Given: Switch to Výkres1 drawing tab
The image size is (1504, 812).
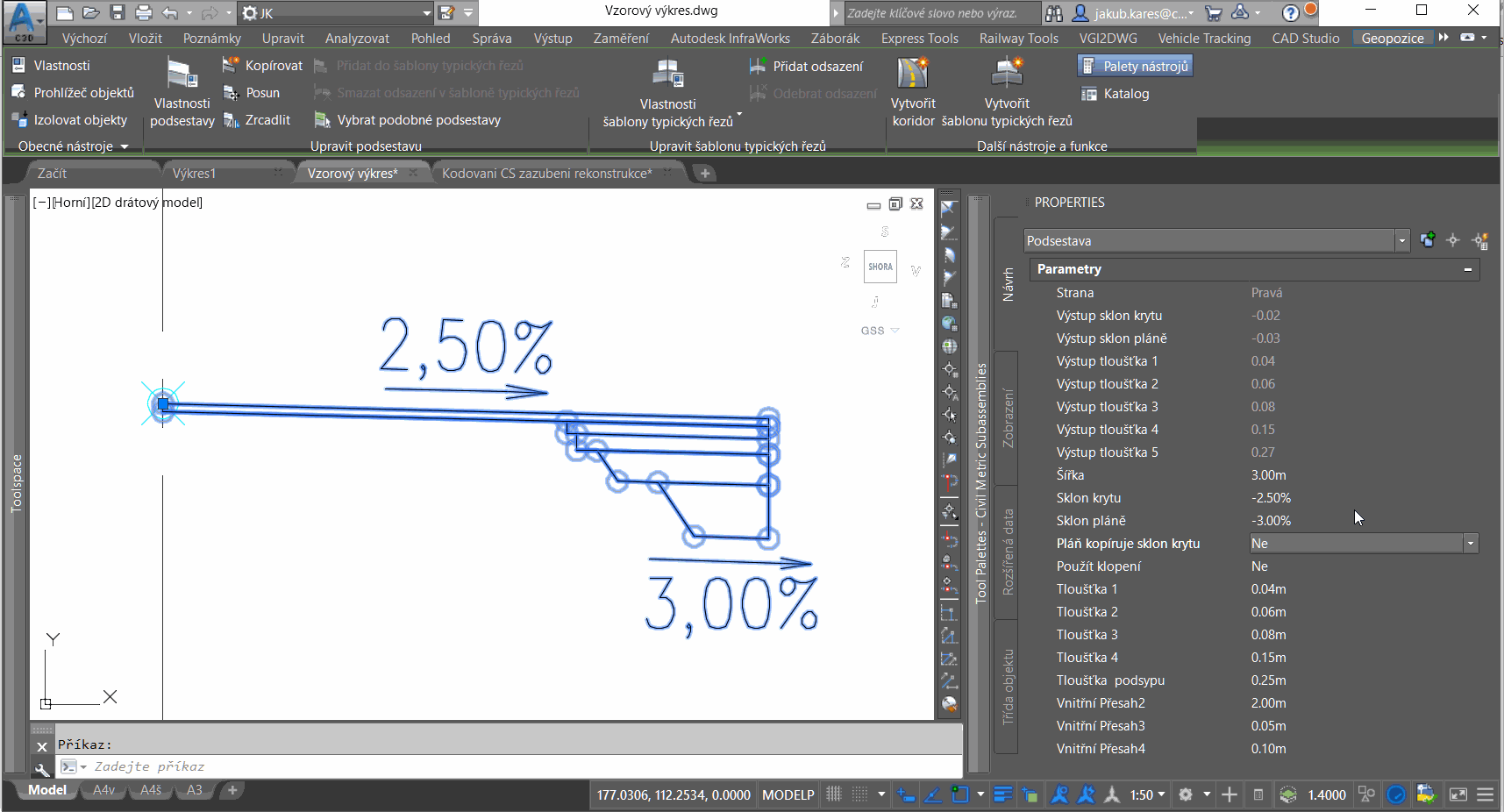Looking at the screenshot, I should tap(194, 174).
